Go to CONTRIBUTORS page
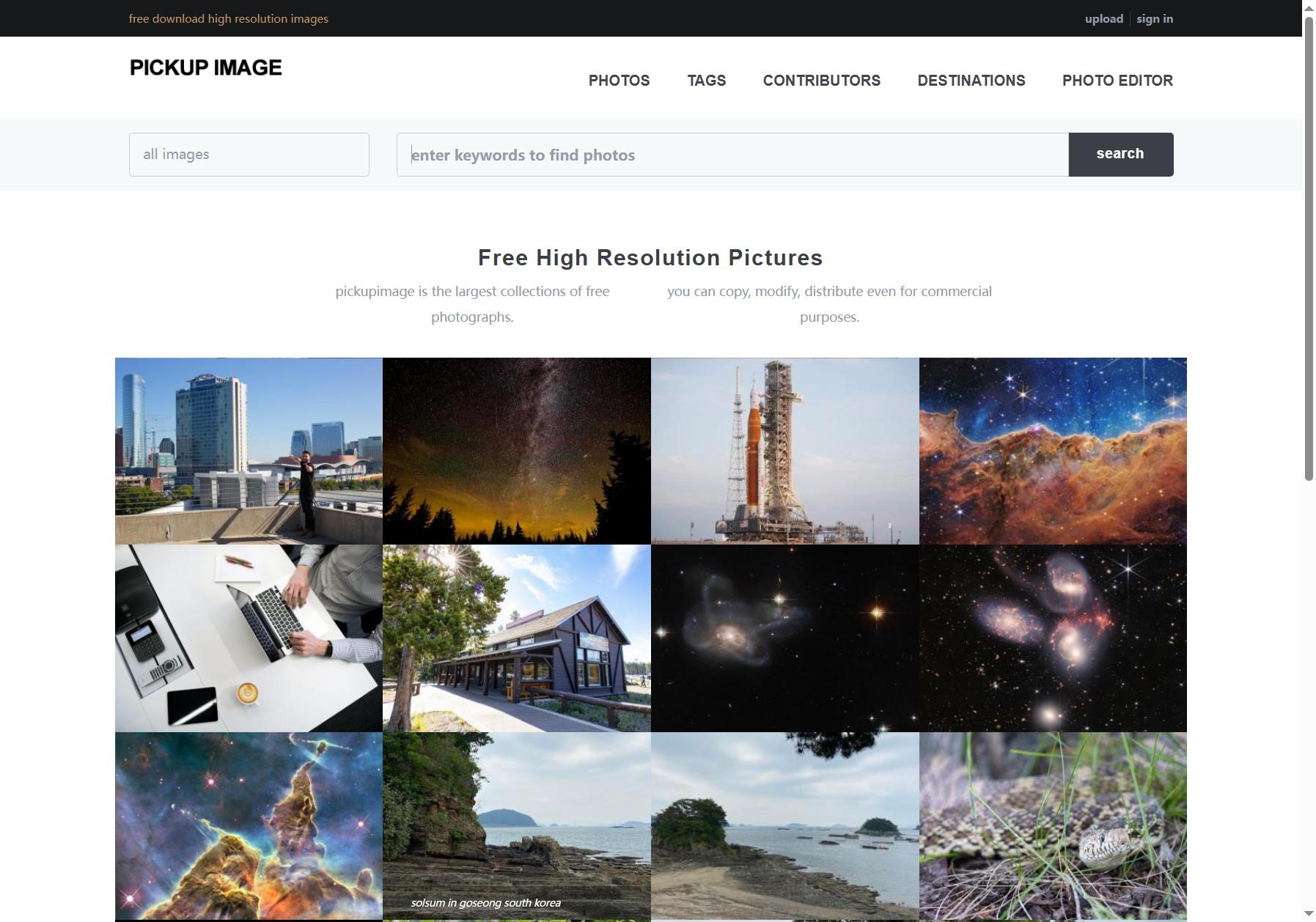Viewport: 1316px width, 922px height. click(x=822, y=81)
